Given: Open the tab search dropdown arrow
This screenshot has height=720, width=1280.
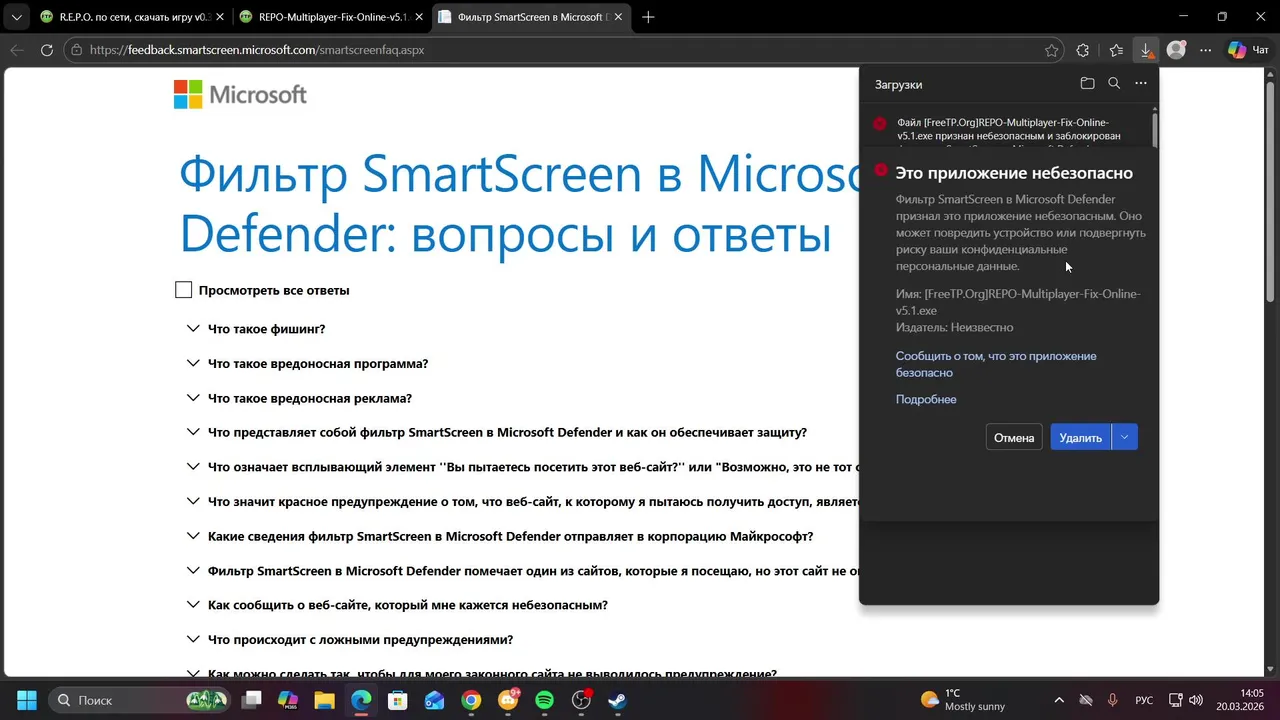Looking at the screenshot, I should coord(16,17).
